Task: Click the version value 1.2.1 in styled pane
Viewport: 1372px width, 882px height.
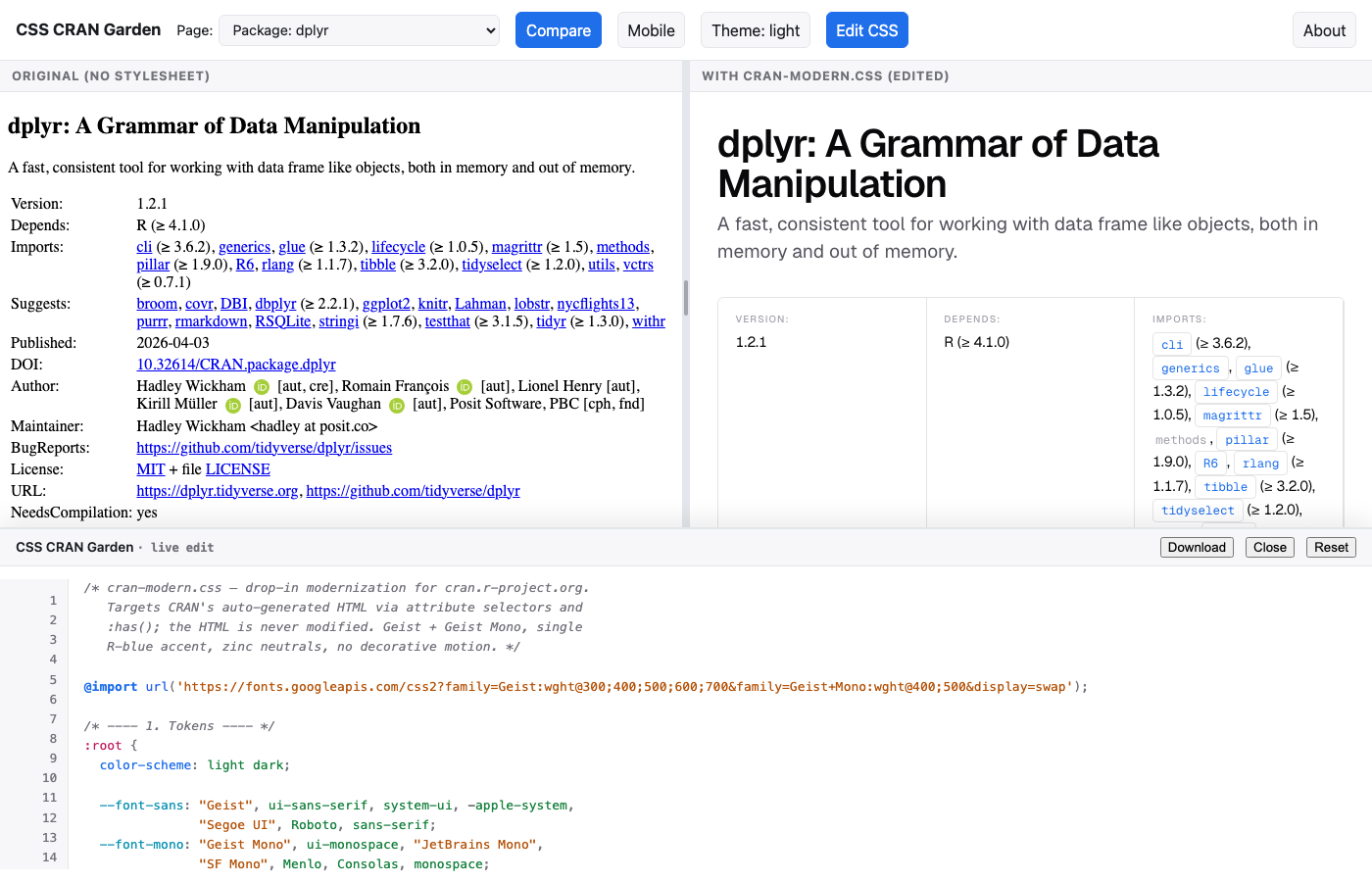Action: tap(752, 342)
